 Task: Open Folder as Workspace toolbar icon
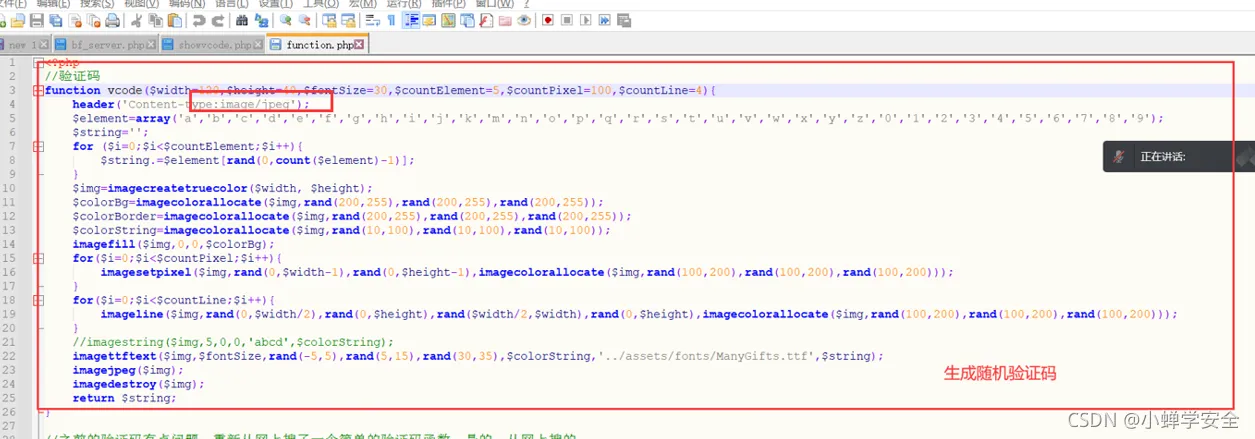505,20
